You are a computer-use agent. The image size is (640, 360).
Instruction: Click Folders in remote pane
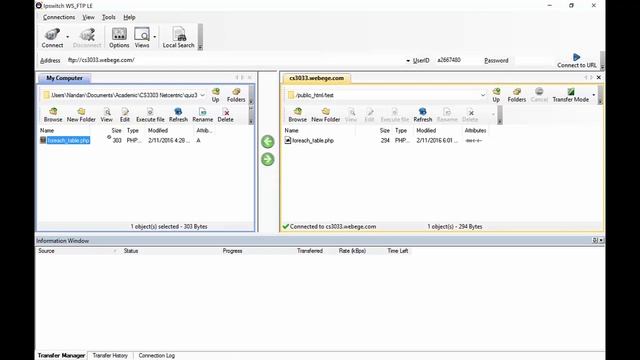(517, 95)
